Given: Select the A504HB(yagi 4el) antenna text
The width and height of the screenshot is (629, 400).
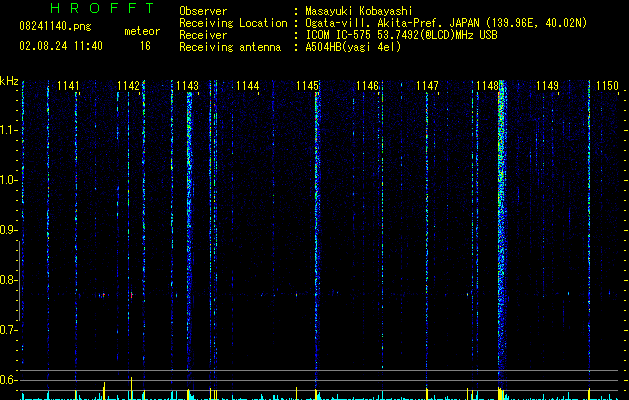Looking at the screenshot, I should click(x=353, y=47).
